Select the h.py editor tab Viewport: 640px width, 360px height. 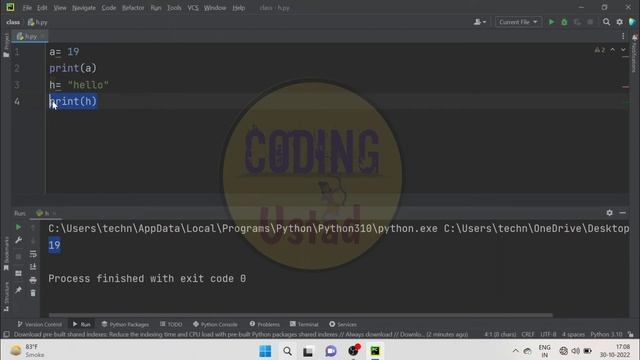click(x=30, y=36)
